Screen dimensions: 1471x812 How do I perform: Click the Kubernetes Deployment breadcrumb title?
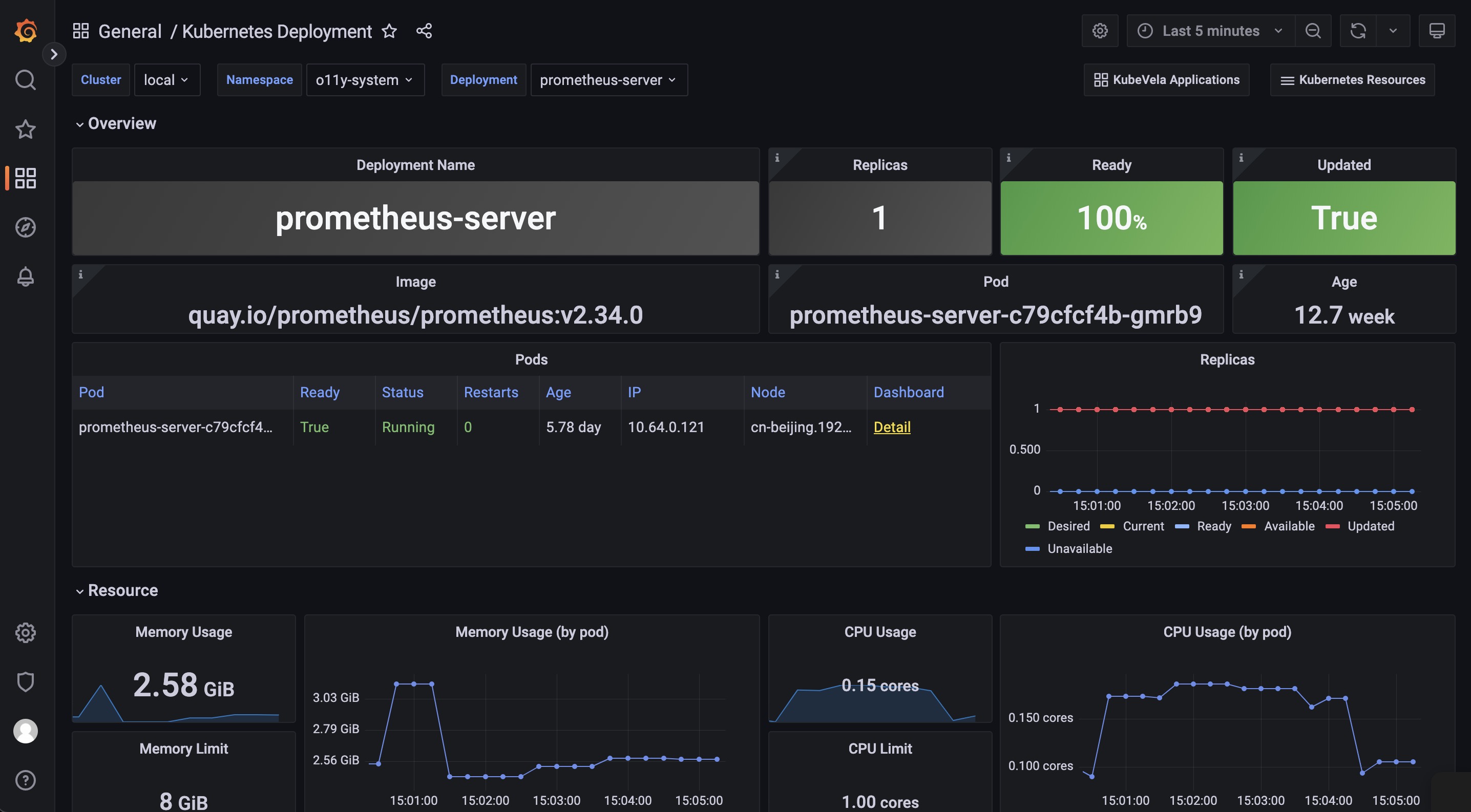click(x=277, y=31)
